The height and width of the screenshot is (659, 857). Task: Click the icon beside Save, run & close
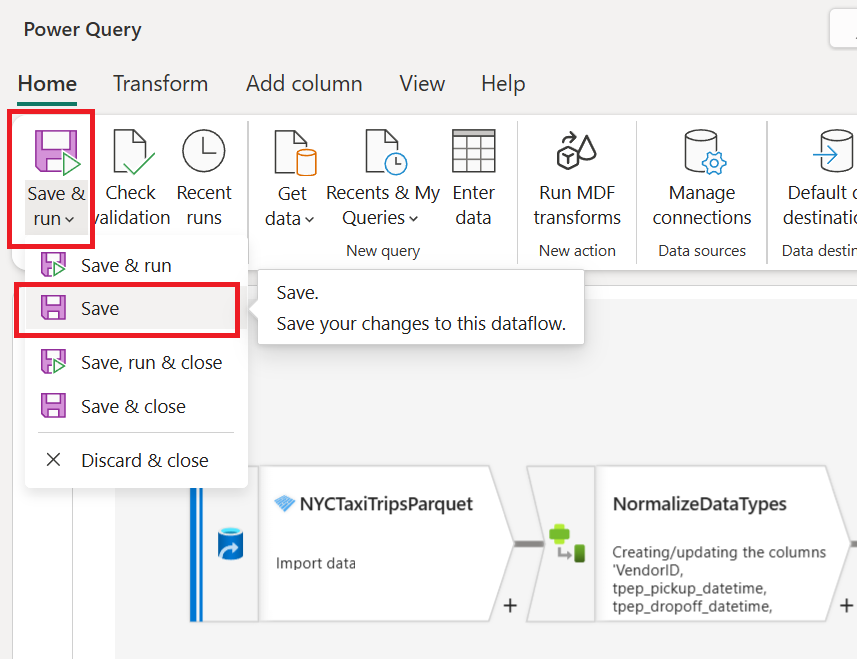pyautogui.click(x=54, y=362)
